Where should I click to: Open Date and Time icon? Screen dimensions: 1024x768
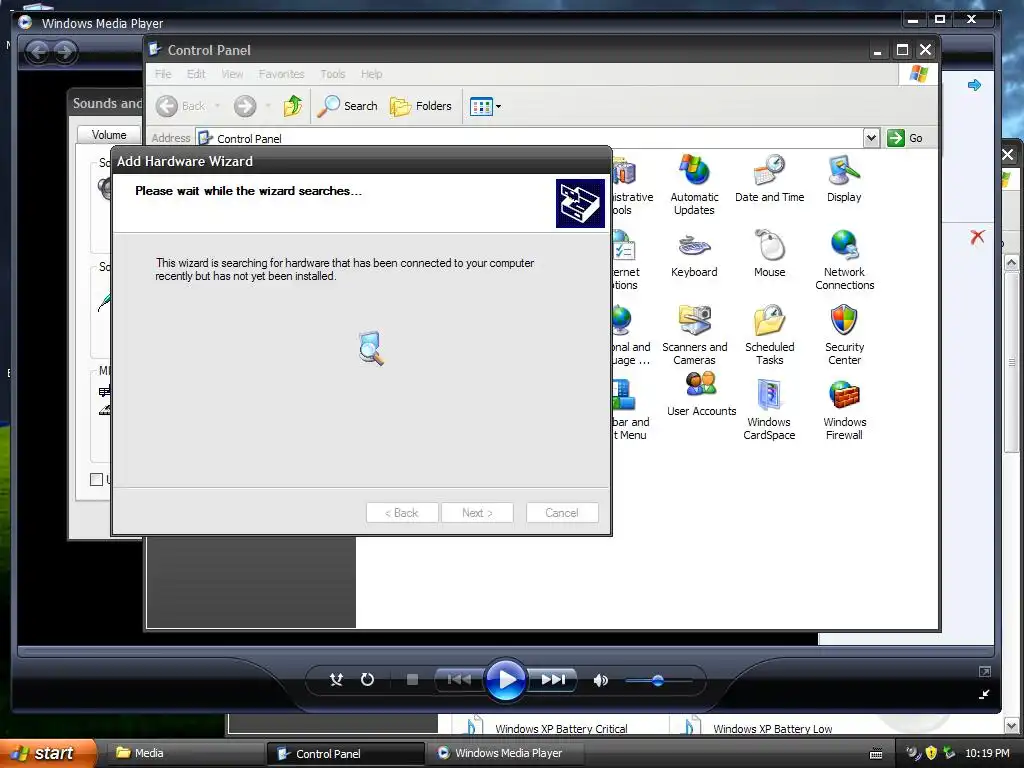point(769,179)
